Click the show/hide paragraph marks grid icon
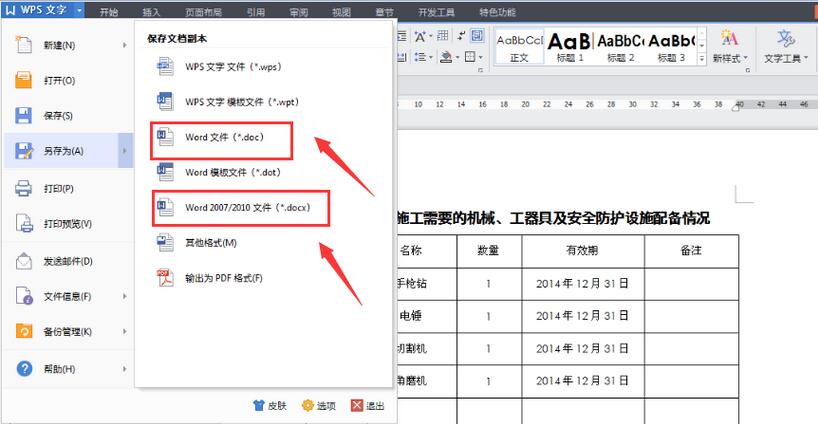The height and width of the screenshot is (424, 818). click(x=443, y=35)
